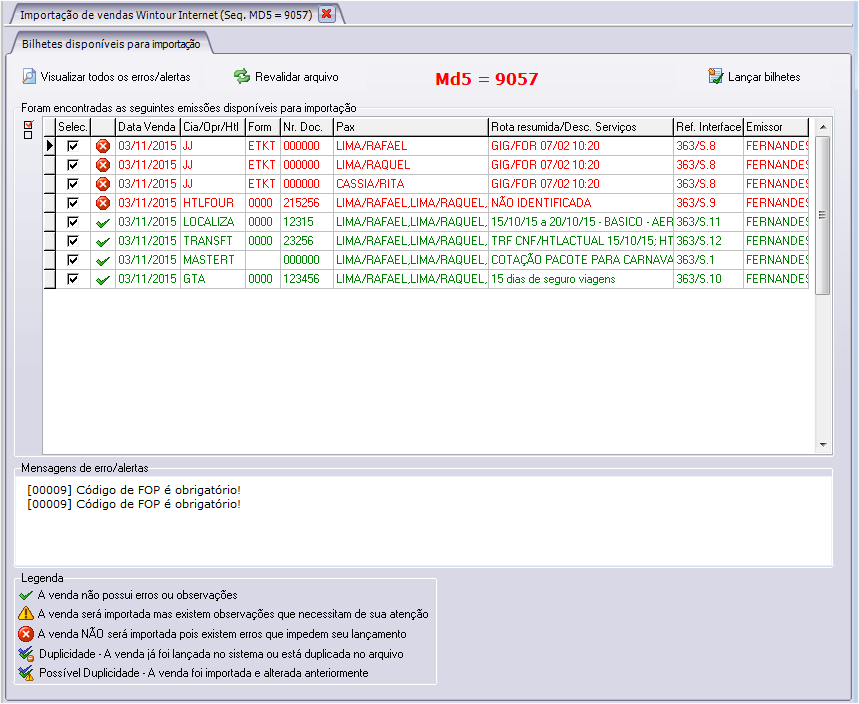
Task: Toggle the MASTERT row checkbox
Action: (x=72, y=260)
